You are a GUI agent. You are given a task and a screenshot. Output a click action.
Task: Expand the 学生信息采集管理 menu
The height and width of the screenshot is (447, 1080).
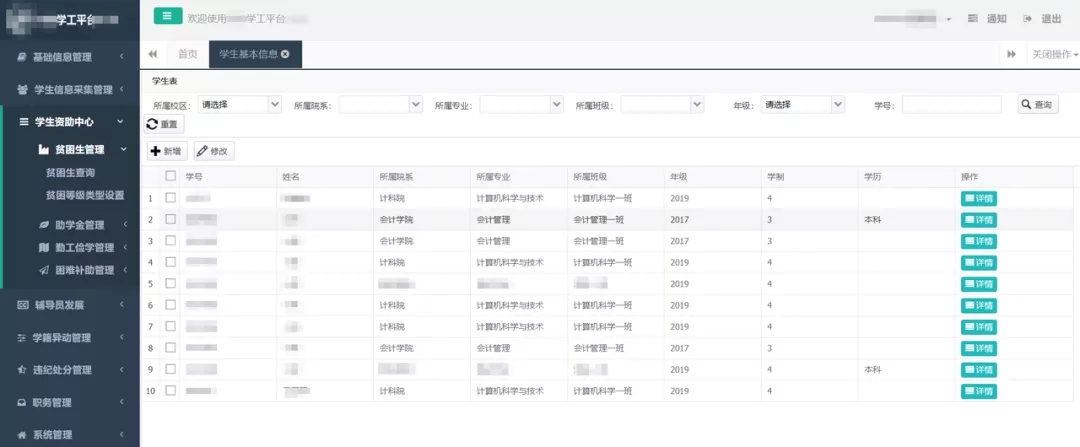70,90
